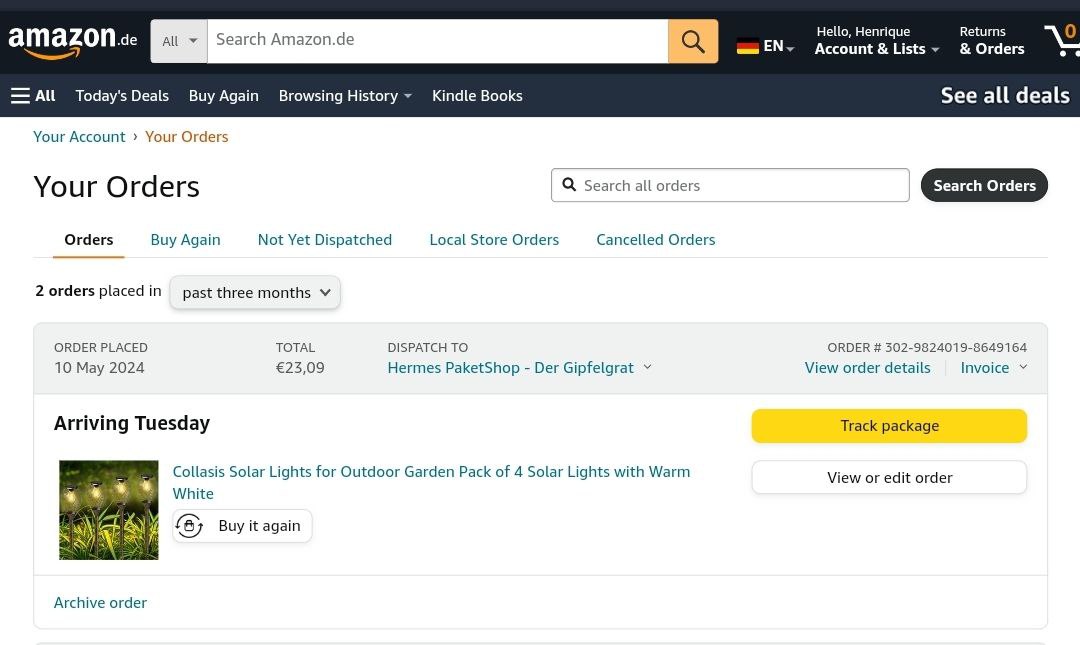
Task: Click the Archive order link
Action: coord(100,603)
